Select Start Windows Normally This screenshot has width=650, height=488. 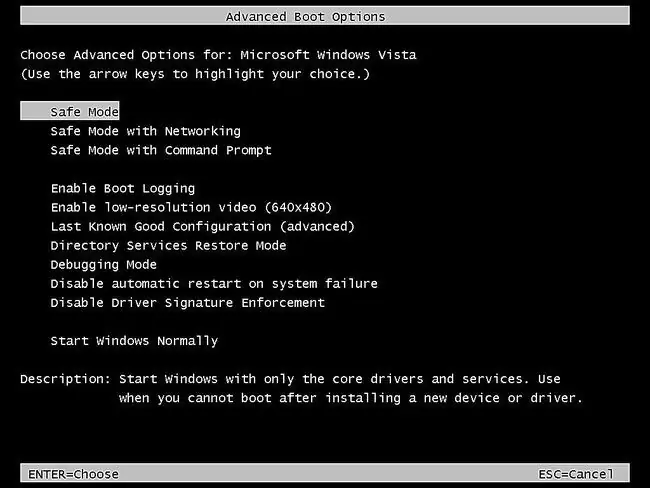coord(134,341)
